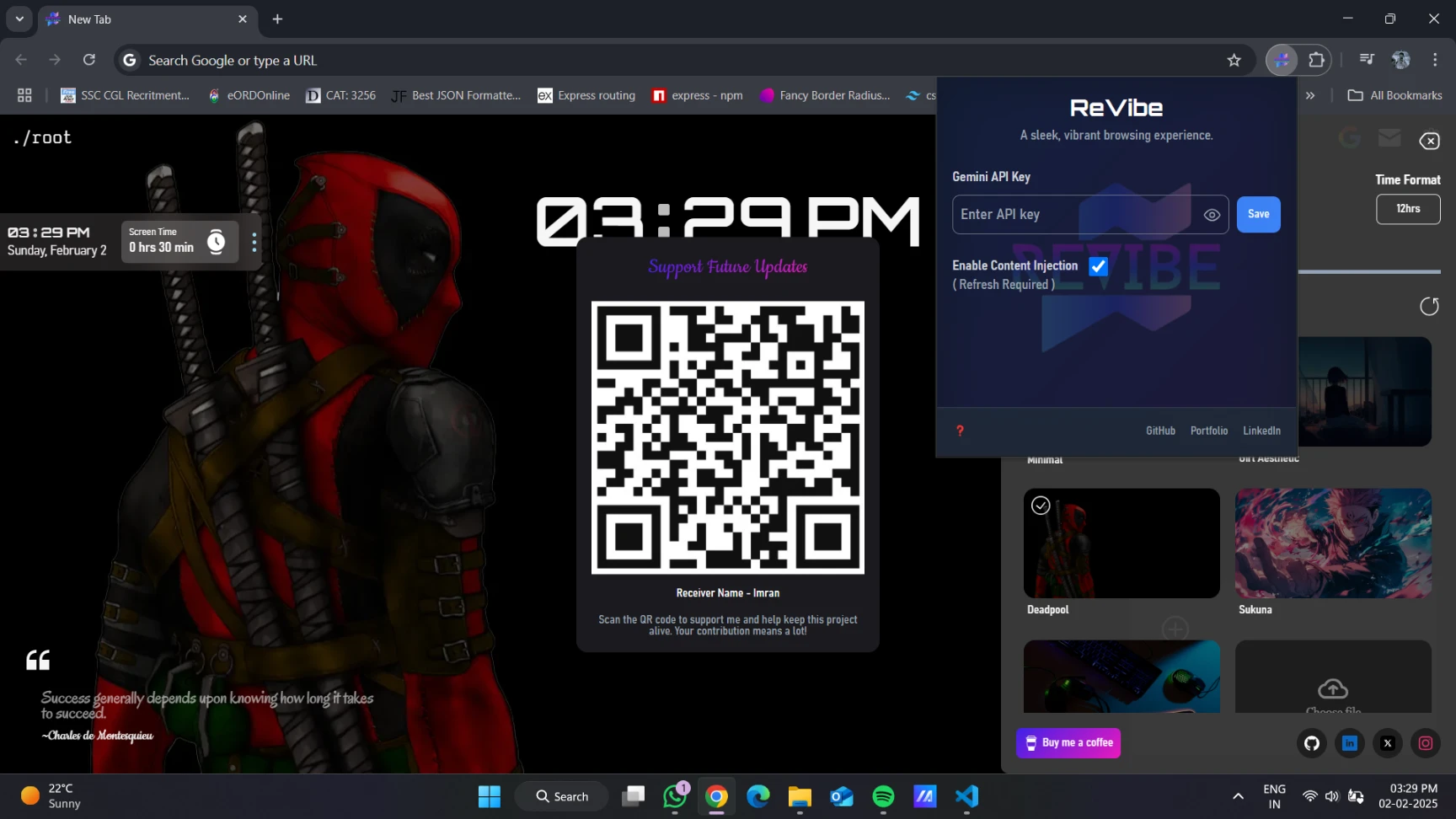Image resolution: width=1456 pixels, height=819 pixels.
Task: Toggle Enable Content Injection checkbox
Action: [1098, 266]
